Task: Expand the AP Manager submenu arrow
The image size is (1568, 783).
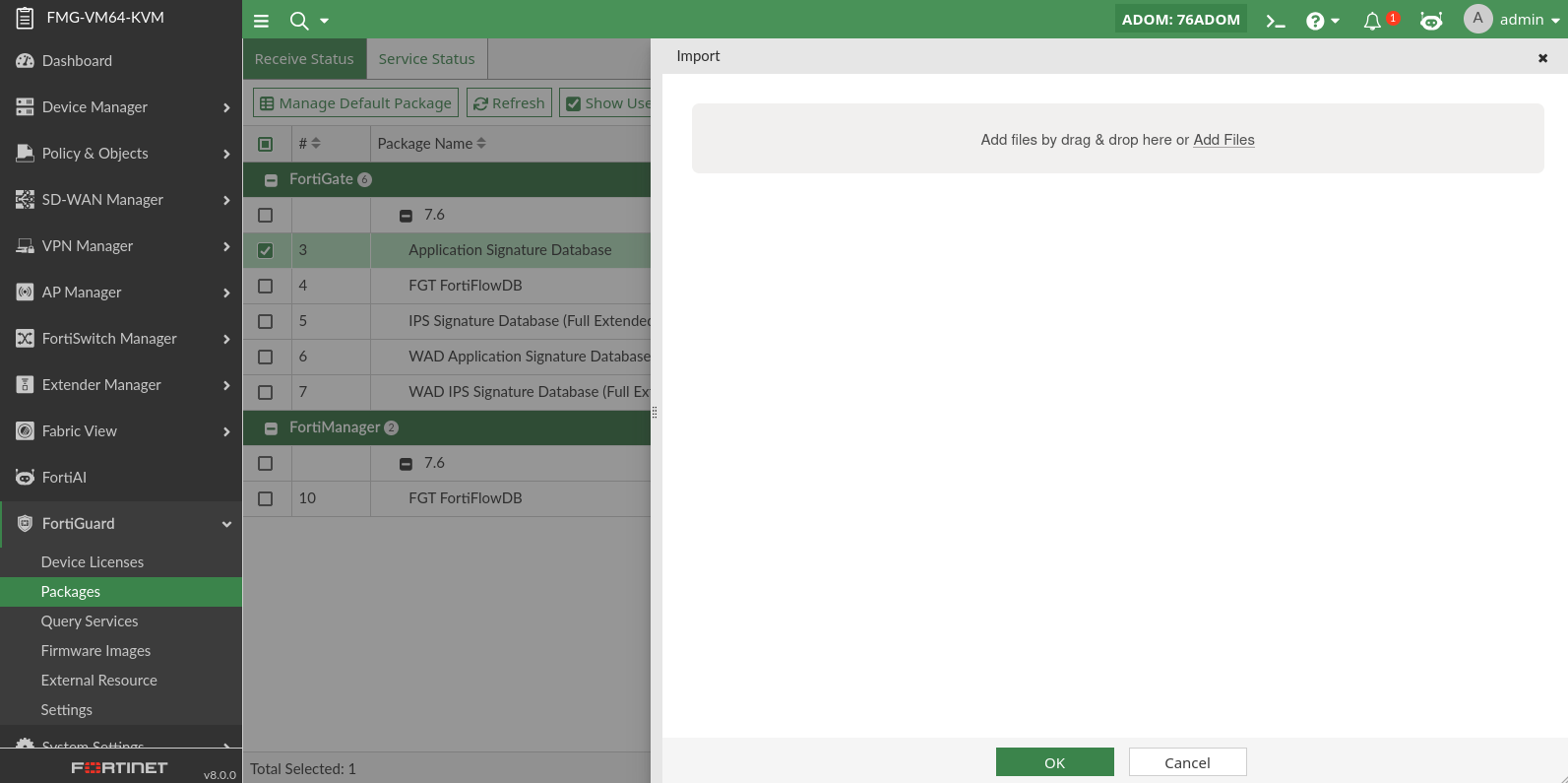Action: click(x=226, y=293)
